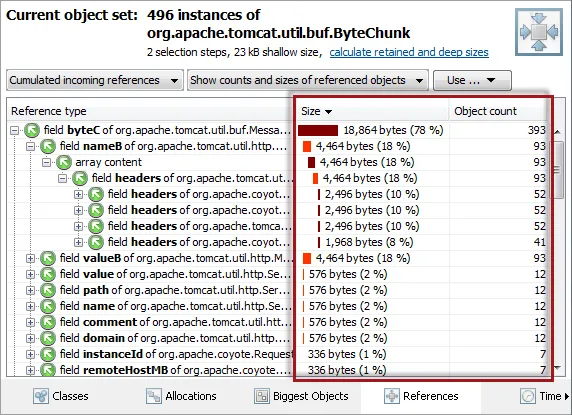Click calculate retained and deep sizes link
Viewport: 572px width, 415px height.
[x=409, y=52]
